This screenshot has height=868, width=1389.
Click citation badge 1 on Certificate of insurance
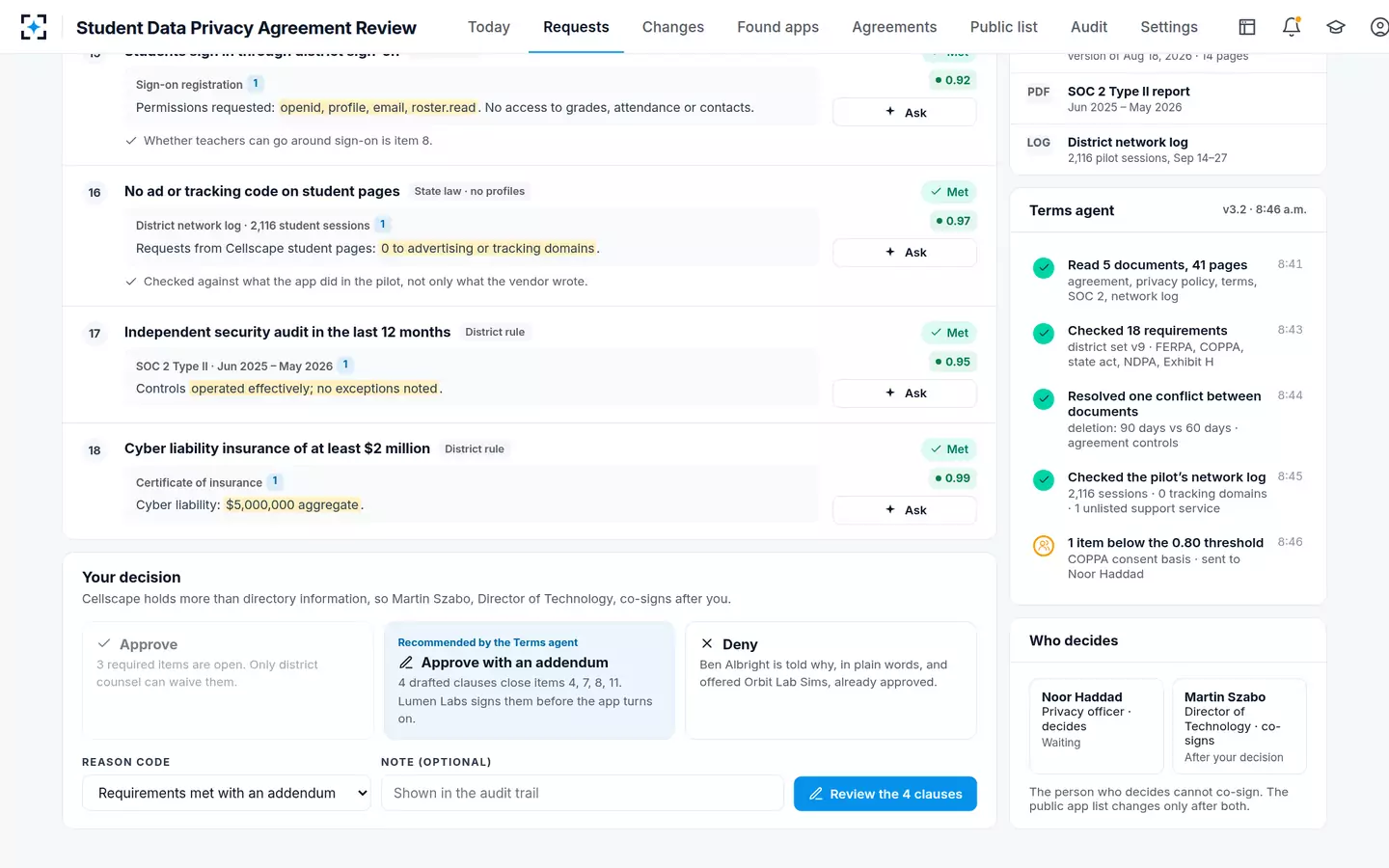click(x=275, y=480)
